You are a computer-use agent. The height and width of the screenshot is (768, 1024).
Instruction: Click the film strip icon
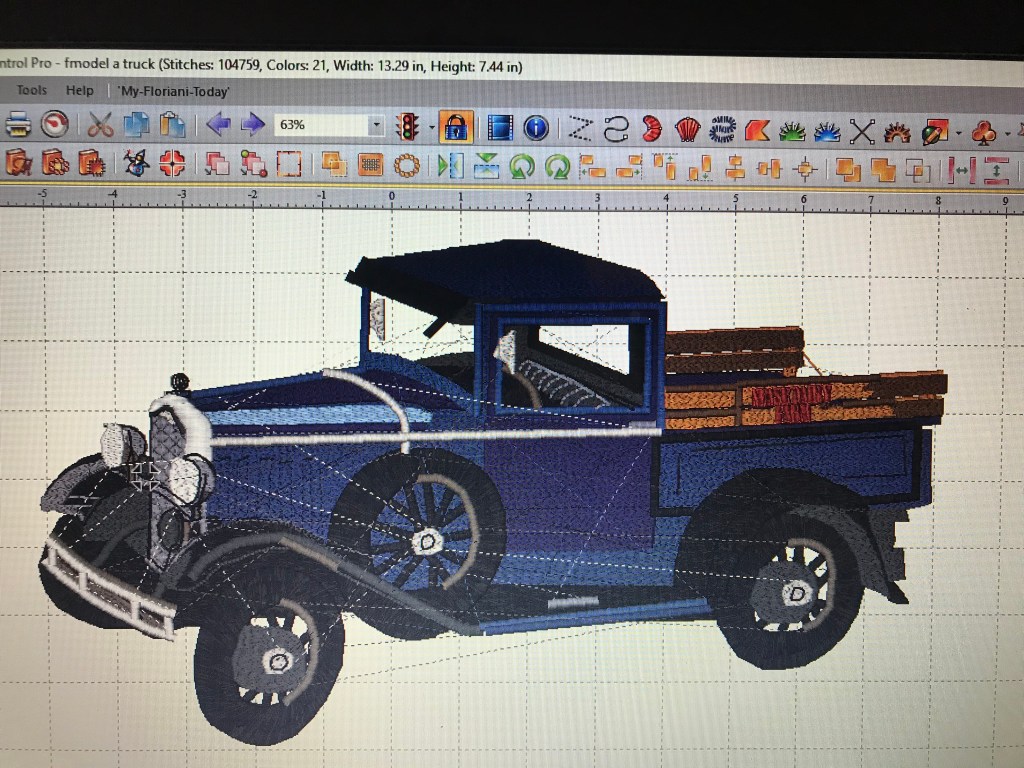pyautogui.click(x=499, y=127)
